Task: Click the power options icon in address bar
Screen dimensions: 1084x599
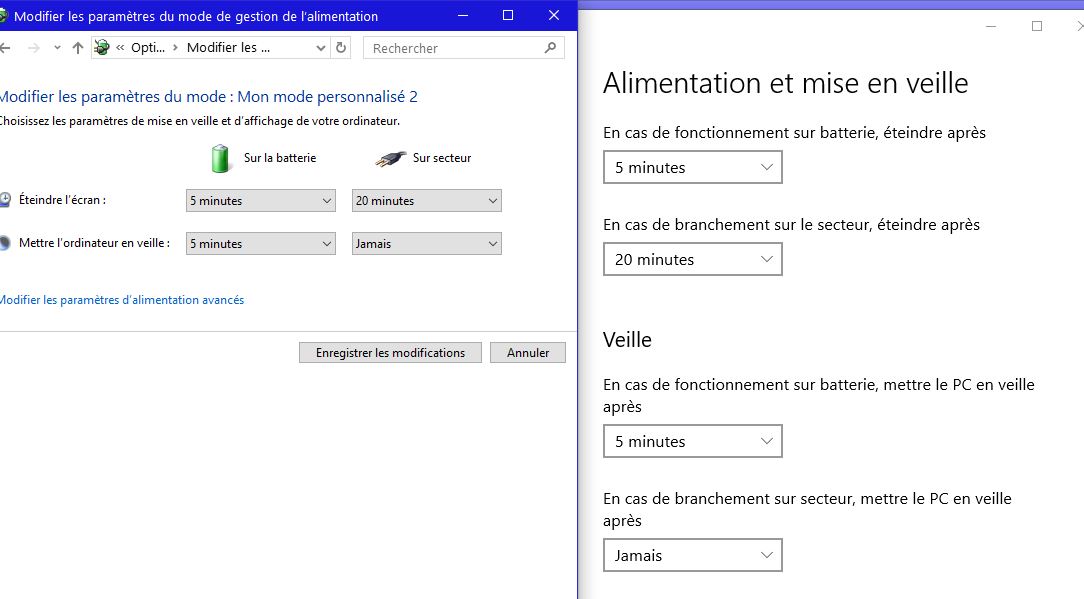Action: pyautogui.click(x=102, y=48)
